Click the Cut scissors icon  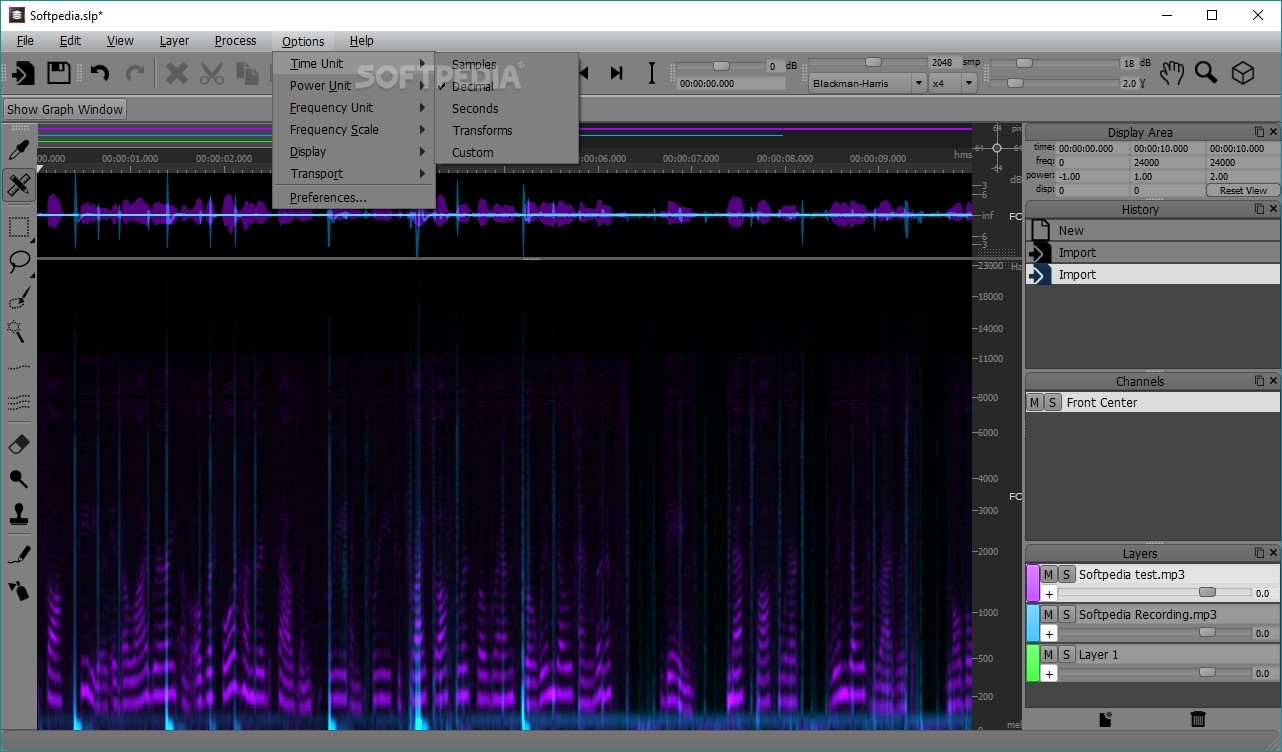pos(212,73)
